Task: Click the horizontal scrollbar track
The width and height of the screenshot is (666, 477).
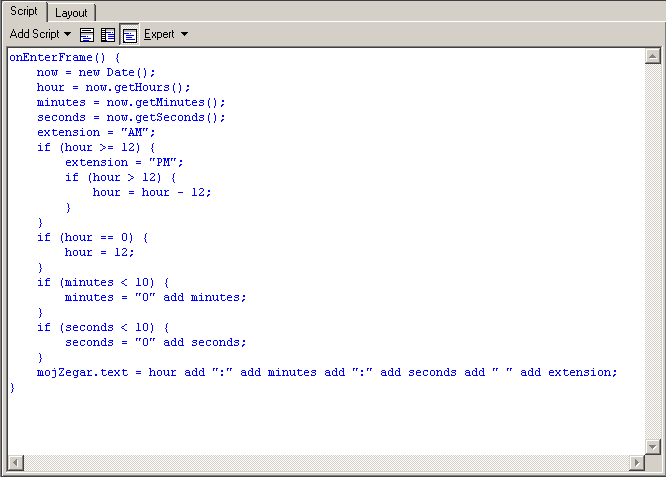Action: (326, 462)
